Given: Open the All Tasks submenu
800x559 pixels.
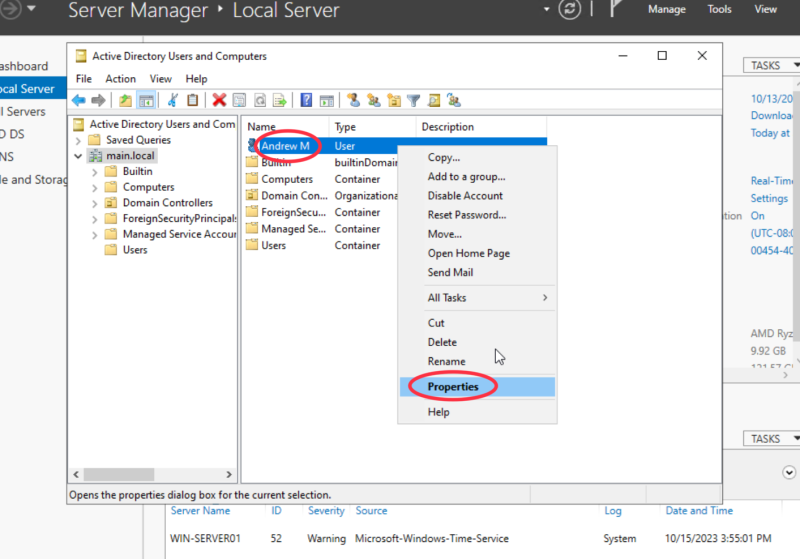Looking at the screenshot, I should (x=487, y=298).
